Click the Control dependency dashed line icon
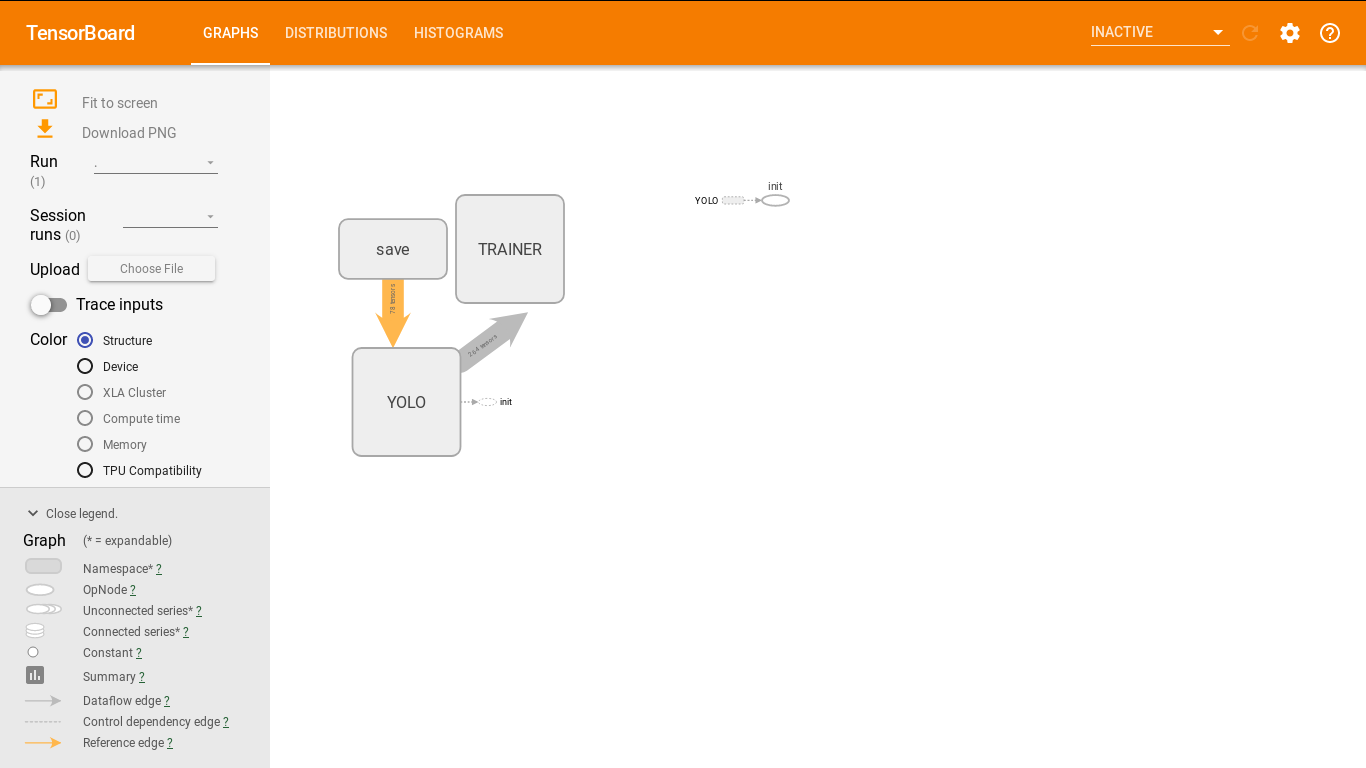 click(x=43, y=722)
